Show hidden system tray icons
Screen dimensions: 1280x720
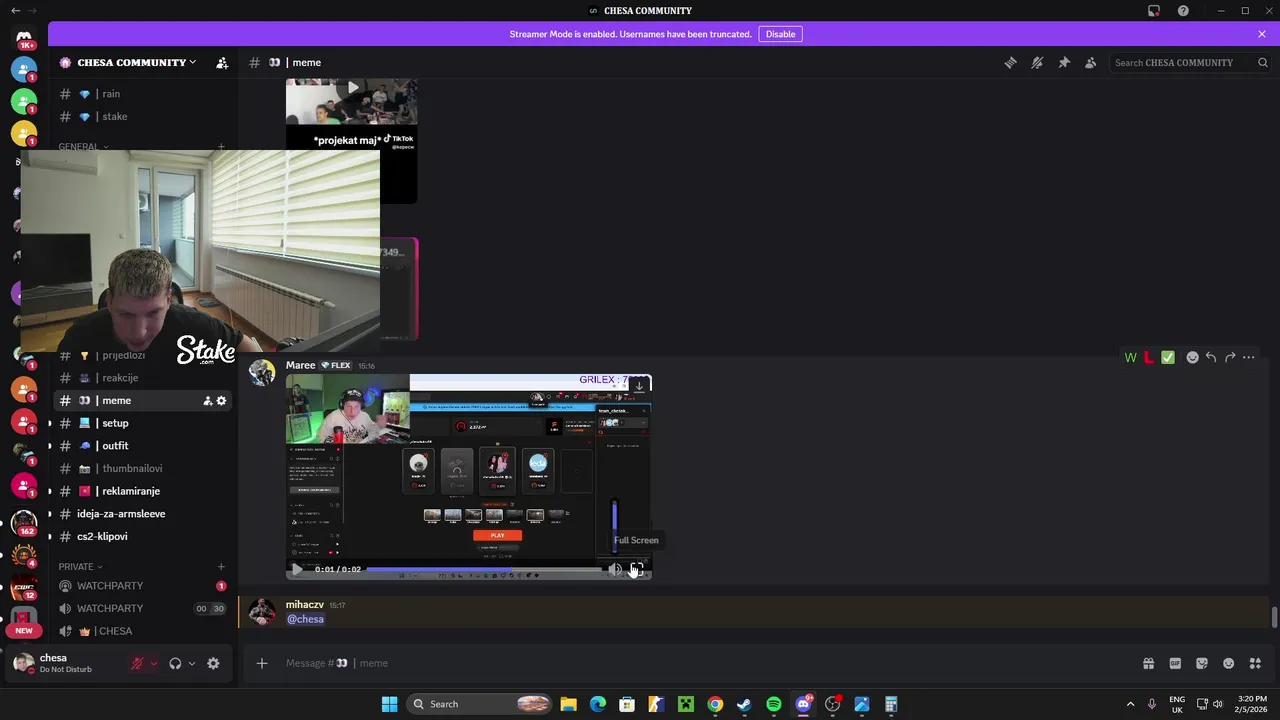click(x=1130, y=704)
